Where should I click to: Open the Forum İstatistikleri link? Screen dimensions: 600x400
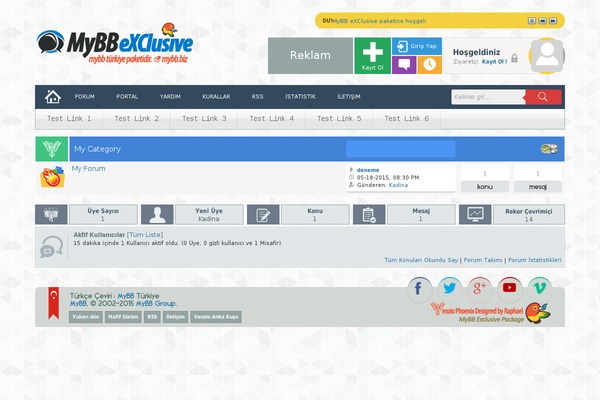pyautogui.click(x=535, y=260)
